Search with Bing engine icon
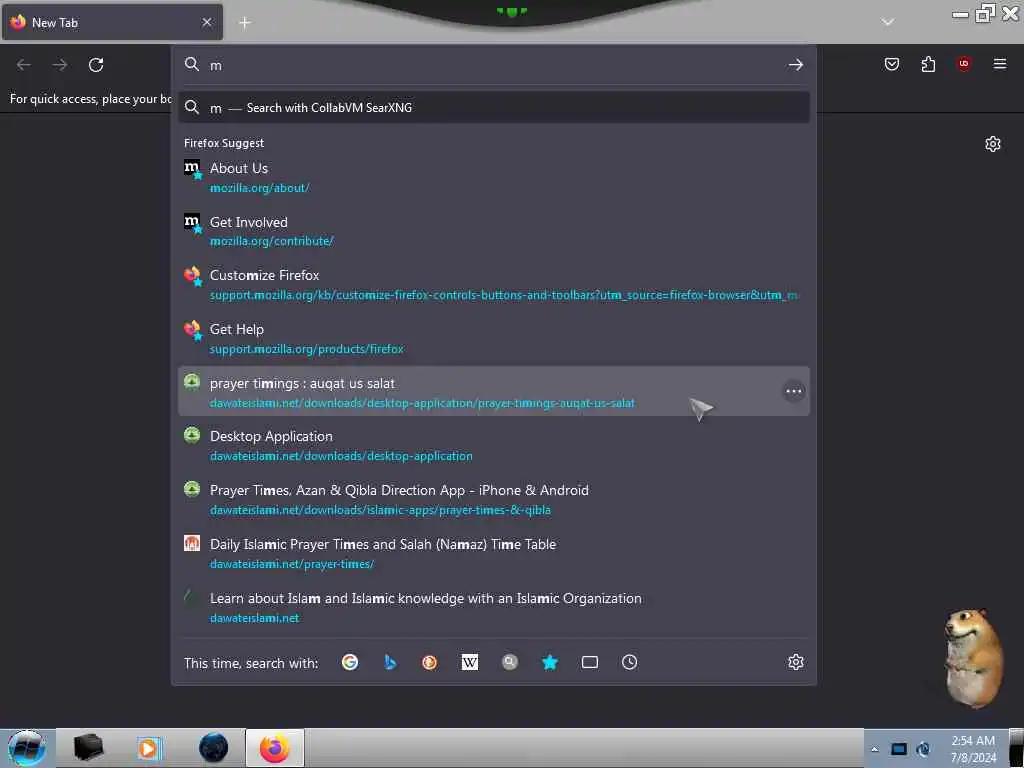The height and width of the screenshot is (768, 1024). (390, 662)
